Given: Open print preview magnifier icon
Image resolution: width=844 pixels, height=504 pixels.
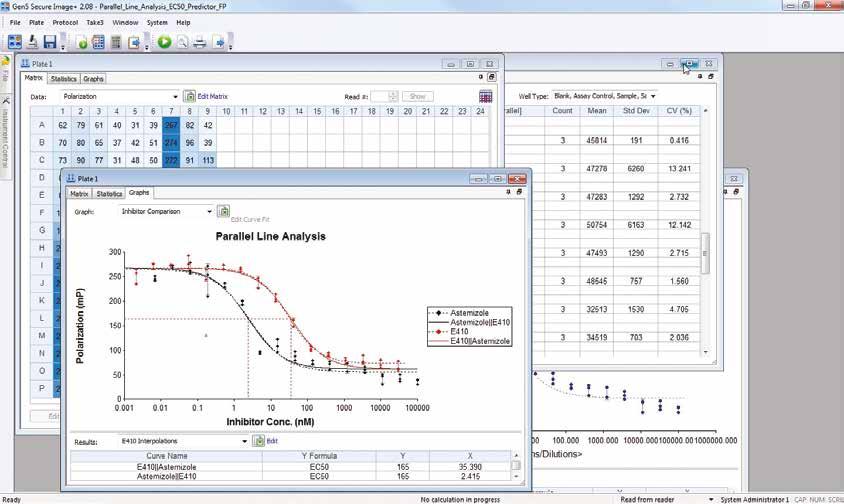Looking at the screenshot, I should pos(182,42).
